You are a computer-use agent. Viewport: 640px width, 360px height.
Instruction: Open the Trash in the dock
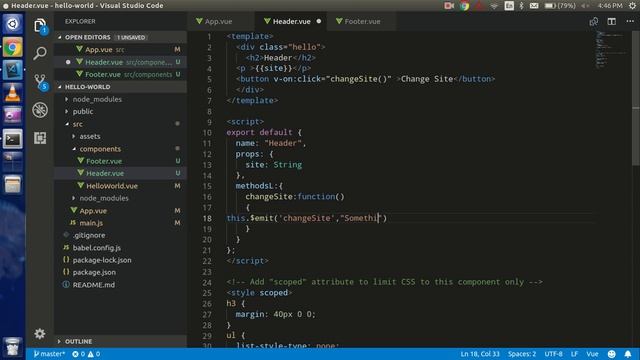13,347
